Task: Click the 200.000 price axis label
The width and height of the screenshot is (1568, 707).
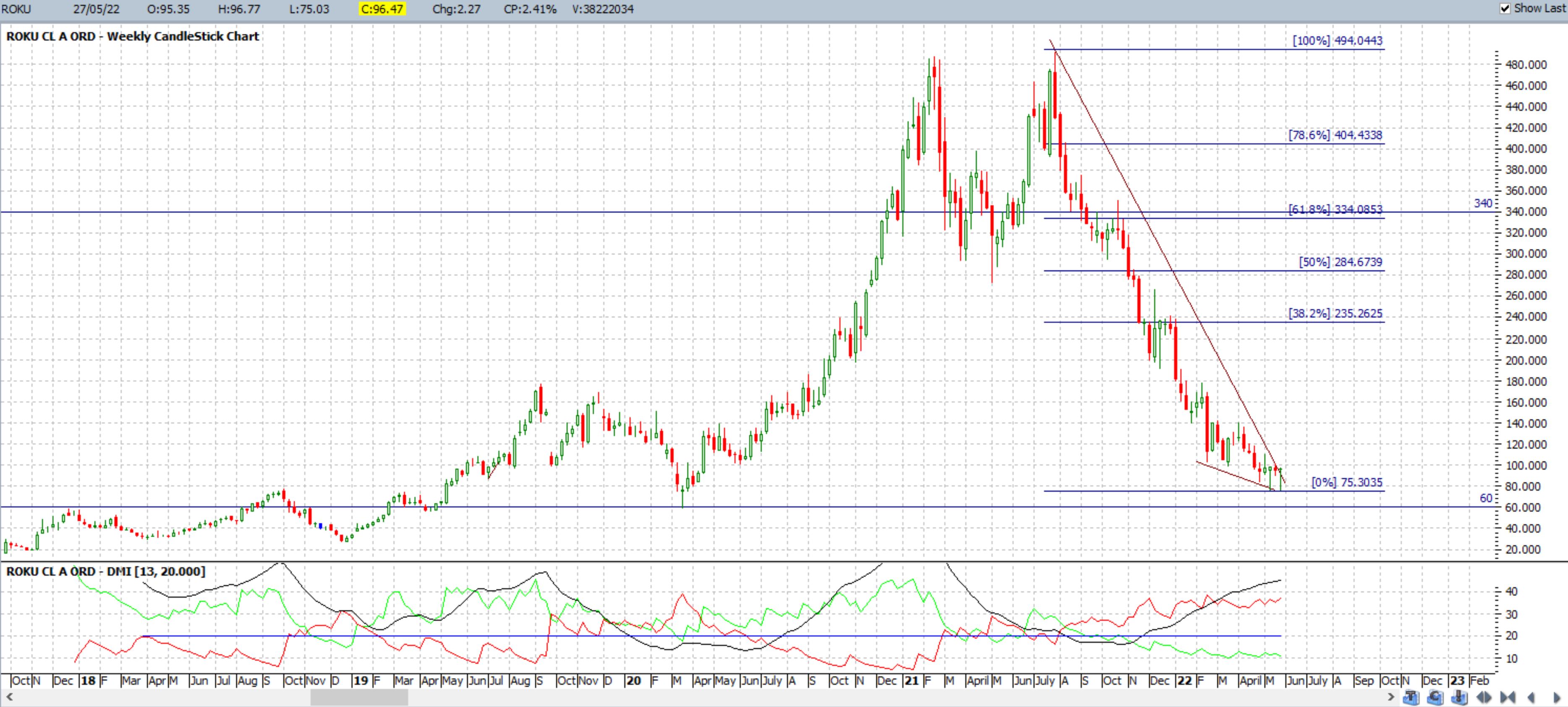Action: tap(1526, 361)
